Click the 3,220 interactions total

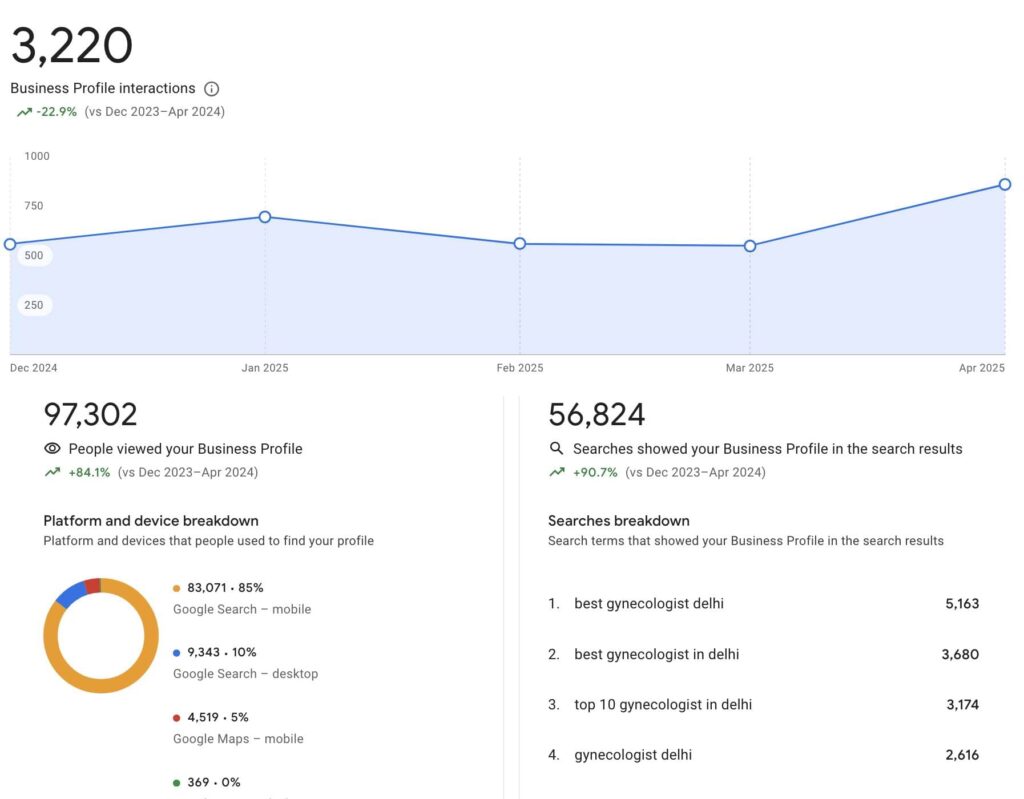click(x=72, y=46)
